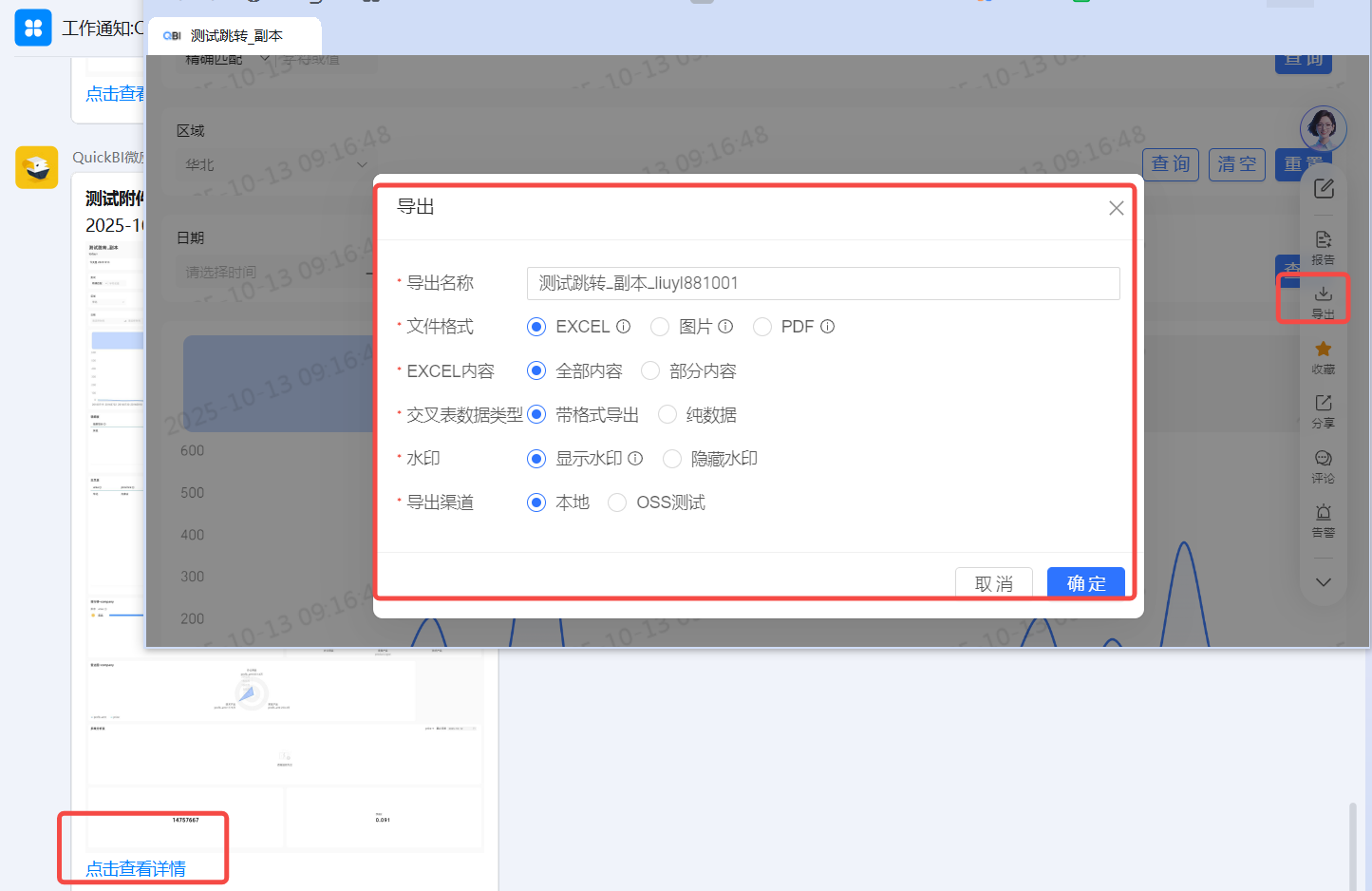Switch to the 测试跳转_副本 tab

click(235, 36)
